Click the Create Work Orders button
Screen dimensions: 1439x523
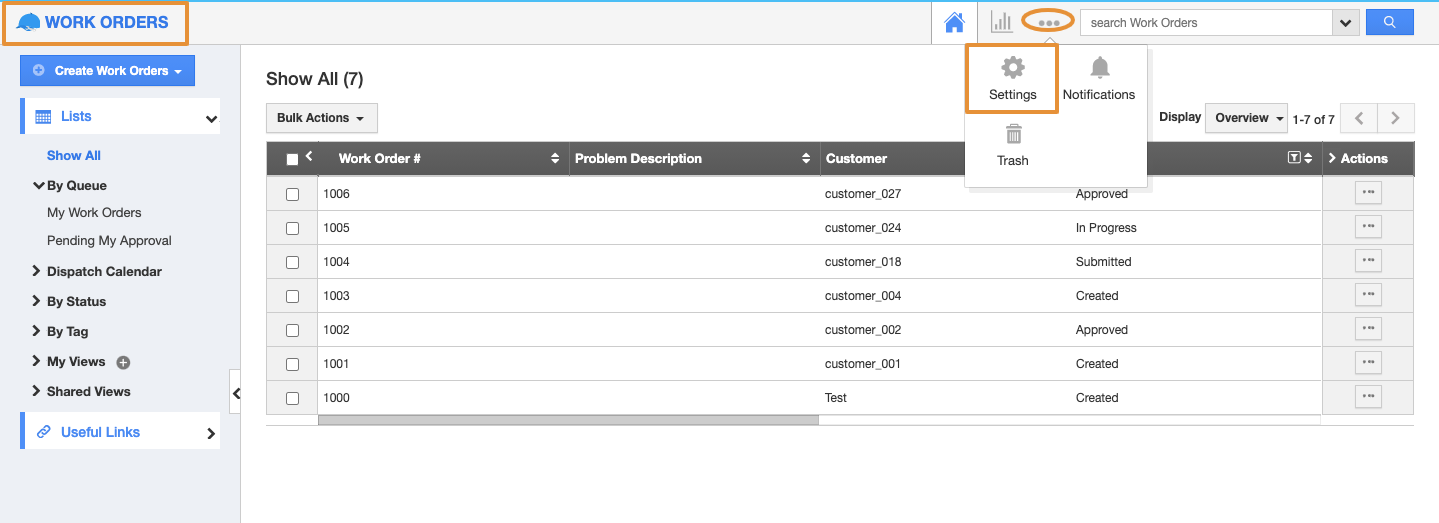pos(107,71)
